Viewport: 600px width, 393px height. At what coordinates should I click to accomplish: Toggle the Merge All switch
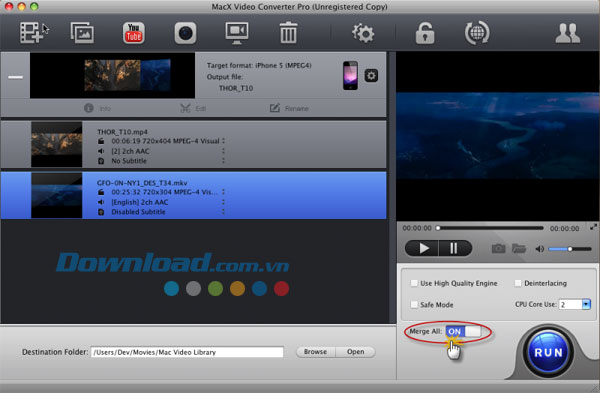(x=463, y=331)
